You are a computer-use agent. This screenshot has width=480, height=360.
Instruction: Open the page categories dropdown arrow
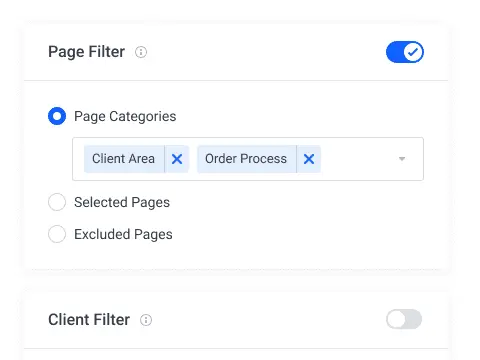click(x=402, y=159)
